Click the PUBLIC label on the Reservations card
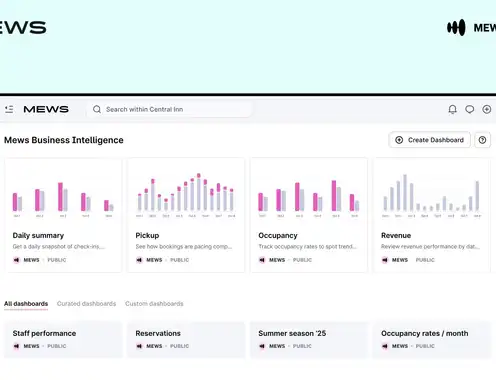The width and height of the screenshot is (496, 380). (x=179, y=346)
